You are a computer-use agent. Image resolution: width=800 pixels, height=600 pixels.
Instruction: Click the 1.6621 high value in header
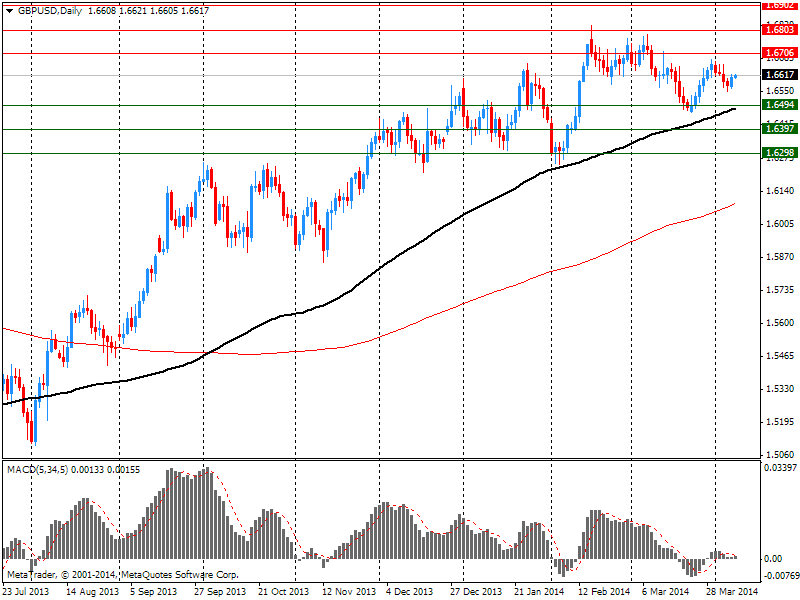133,10
